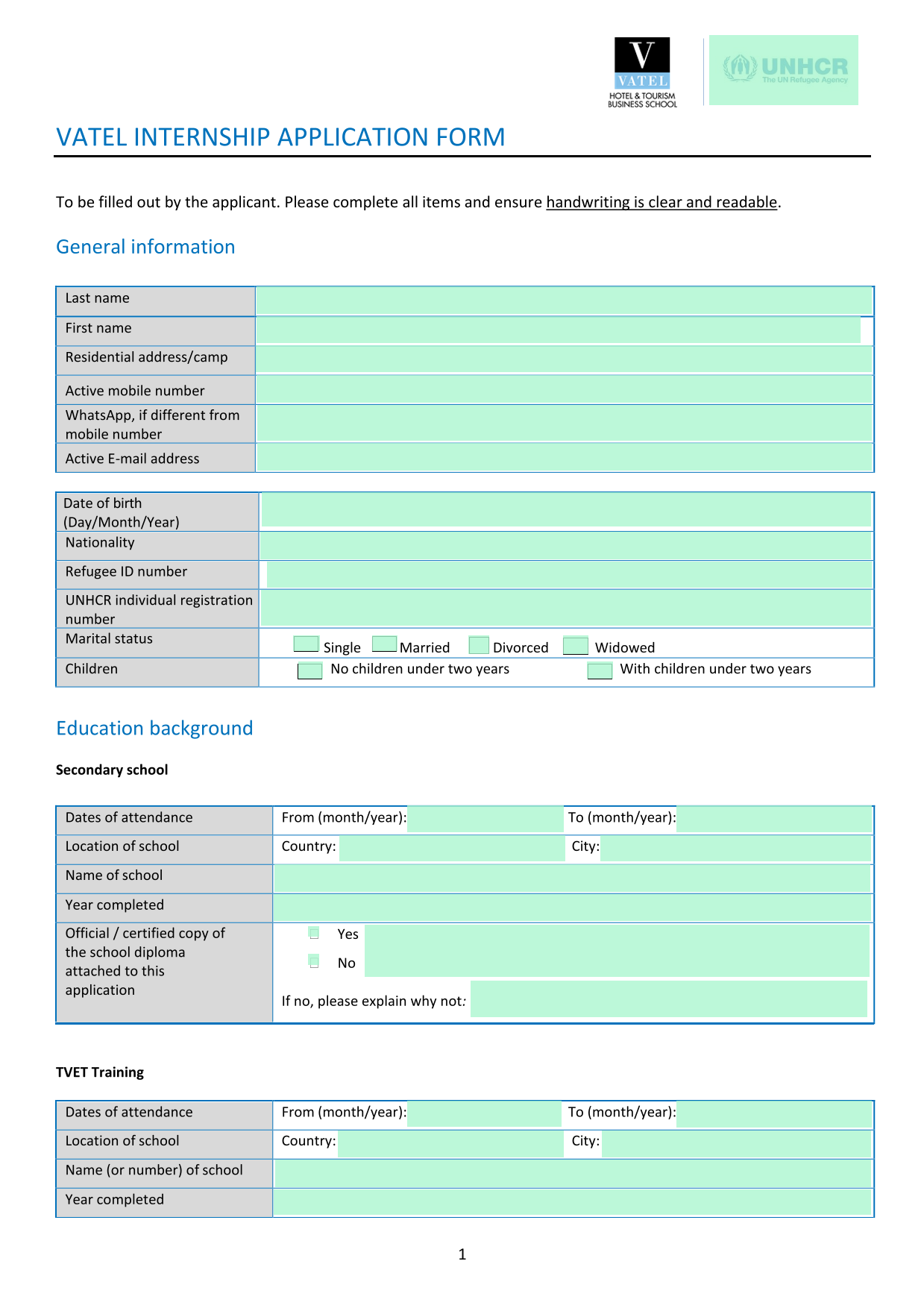The height and width of the screenshot is (1308, 924).
Task: Click the Name of school field
Action: point(572,878)
